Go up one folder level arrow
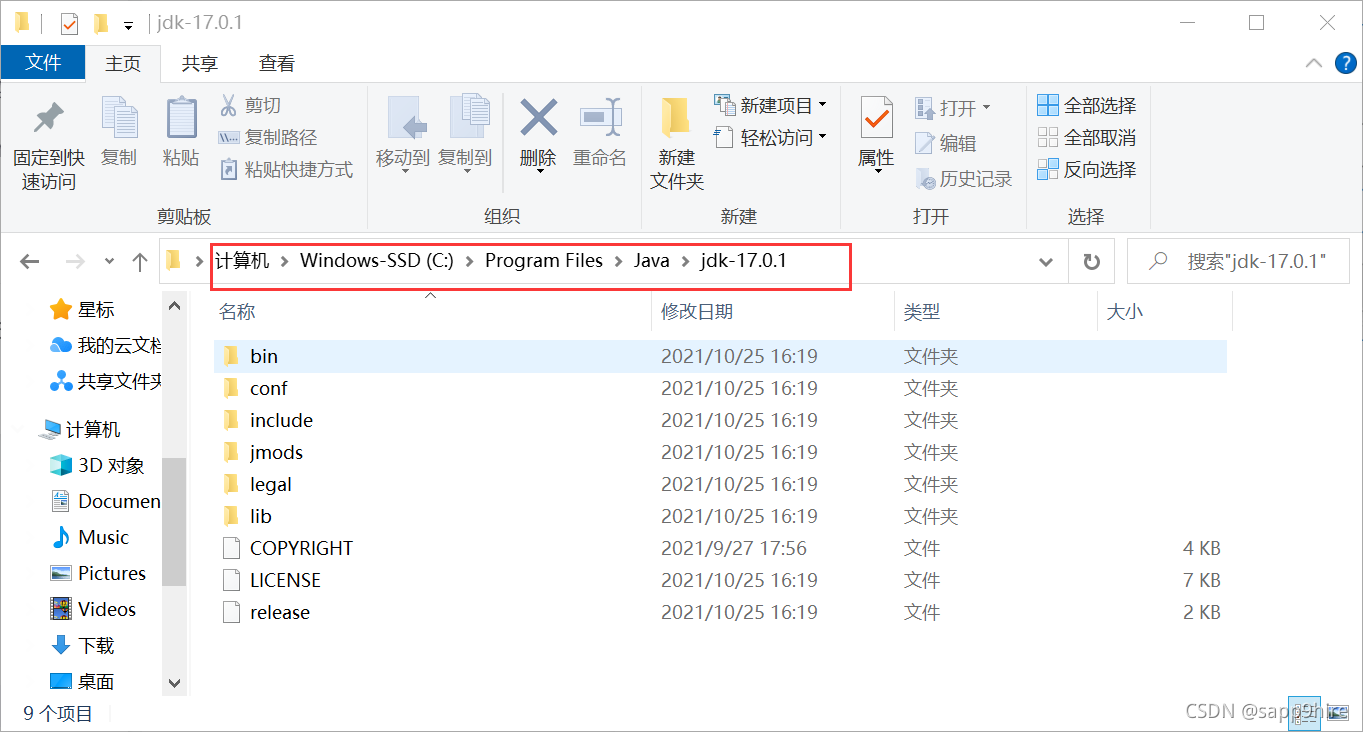The image size is (1363, 732). click(140, 262)
